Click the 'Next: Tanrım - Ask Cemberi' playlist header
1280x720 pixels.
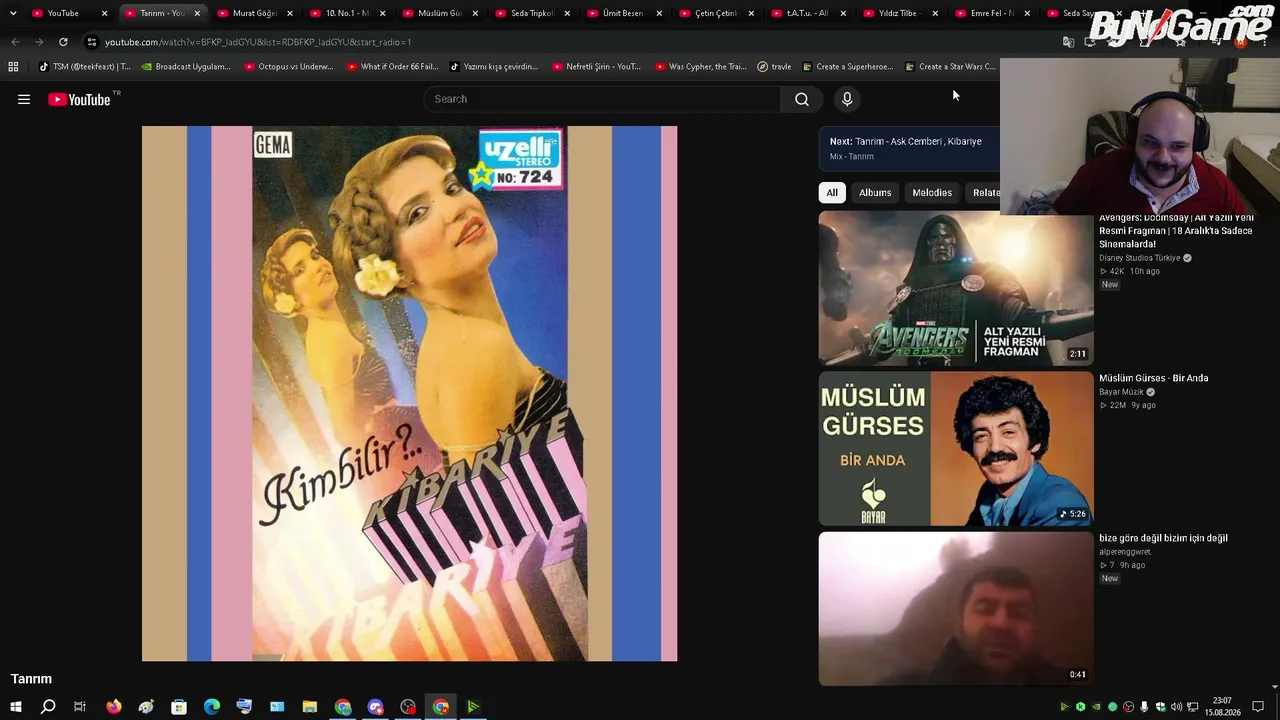tap(906, 141)
